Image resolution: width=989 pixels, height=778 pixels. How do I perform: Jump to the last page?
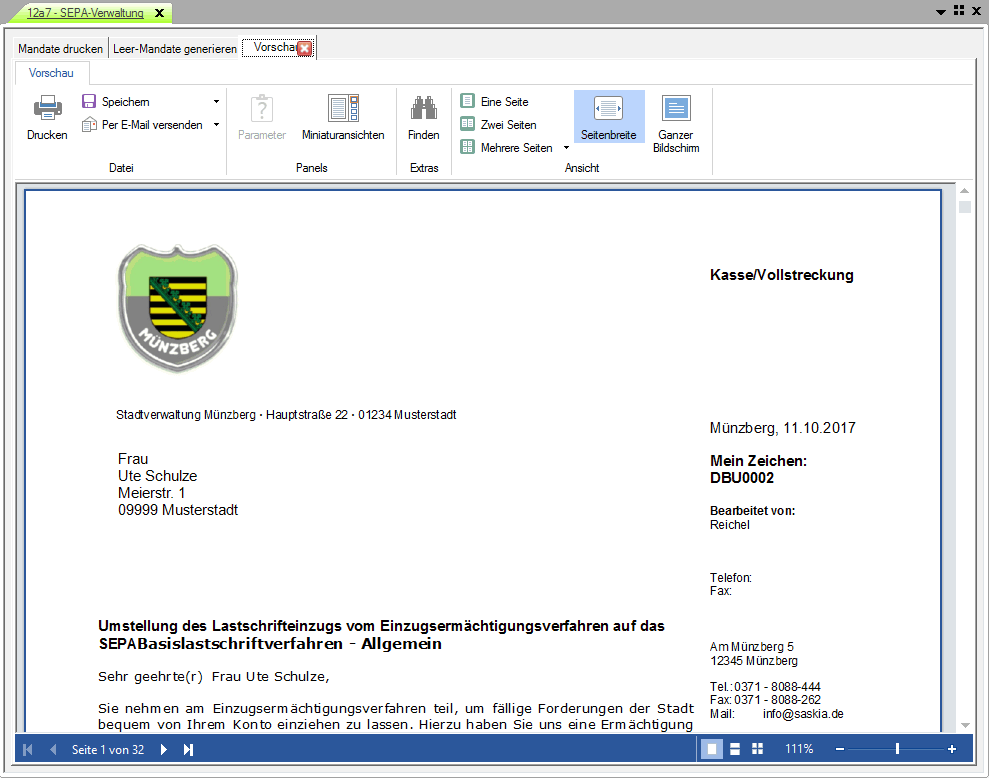[x=188, y=749]
